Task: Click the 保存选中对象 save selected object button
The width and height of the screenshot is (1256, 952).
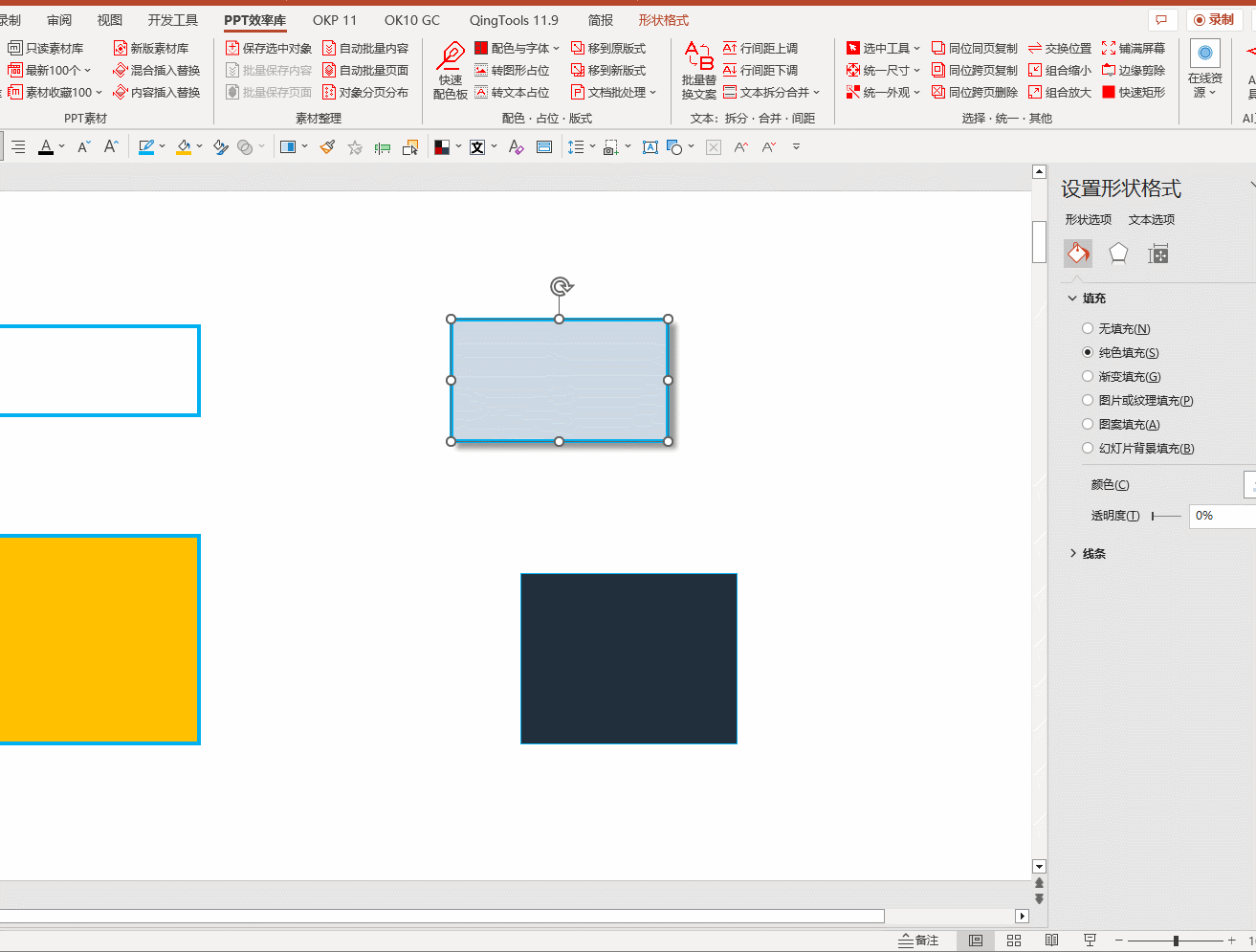Action: pyautogui.click(x=269, y=48)
